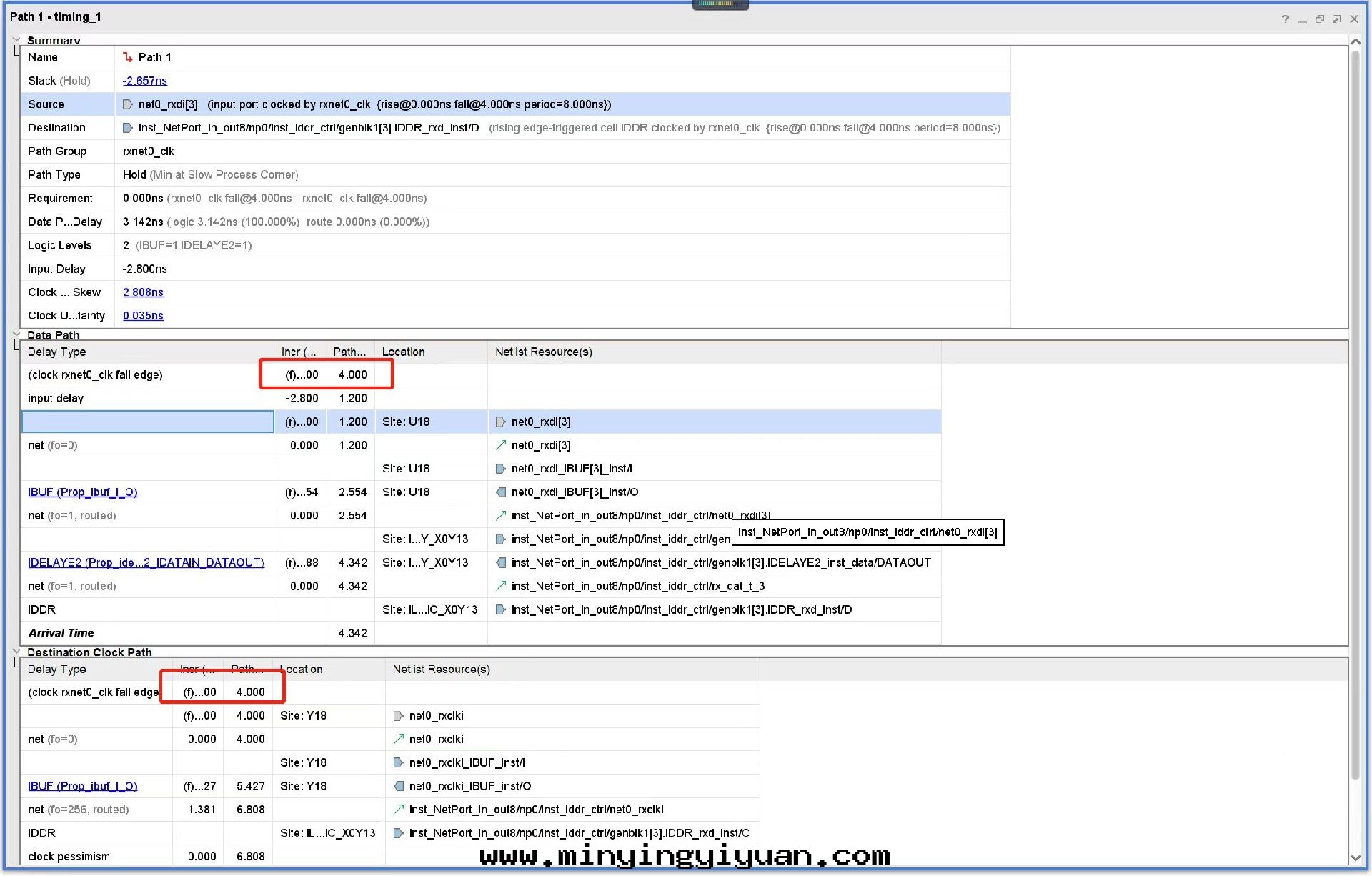Click the pin icon before net0_rxclki_IBUF_inst/O
Image resolution: width=1372 pixels, height=876 pixels.
[399, 786]
